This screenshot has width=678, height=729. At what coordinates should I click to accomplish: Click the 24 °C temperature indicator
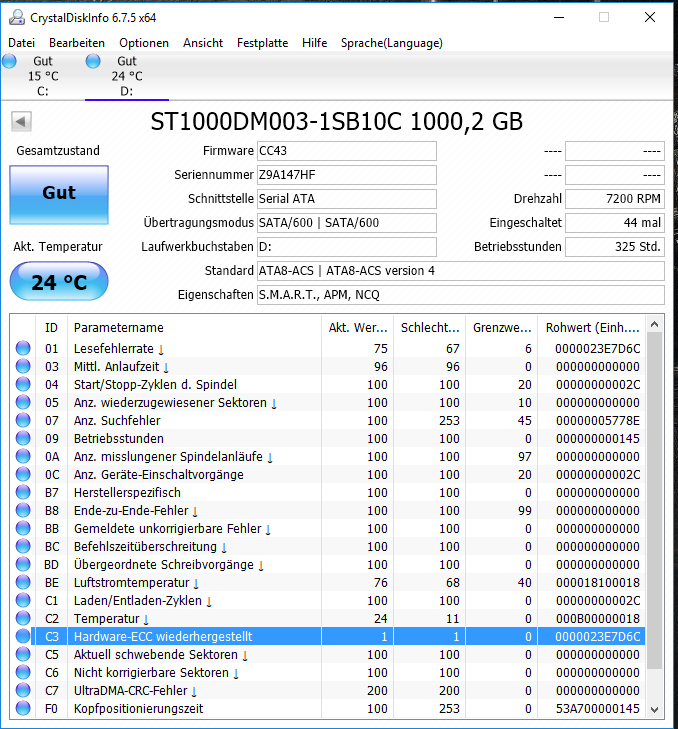point(59,281)
